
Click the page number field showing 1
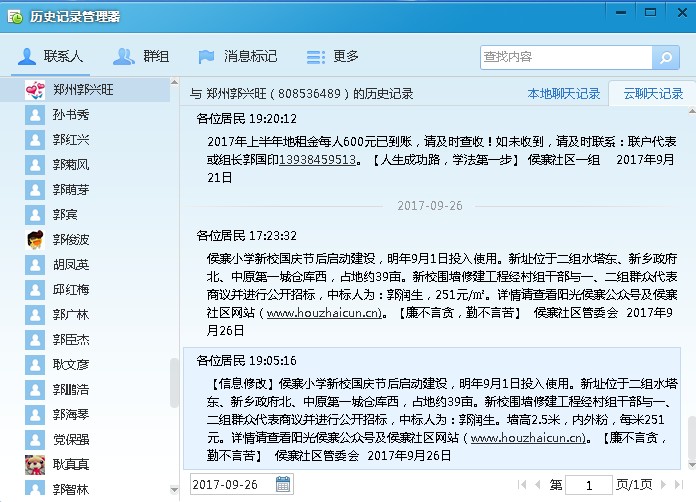(589, 485)
